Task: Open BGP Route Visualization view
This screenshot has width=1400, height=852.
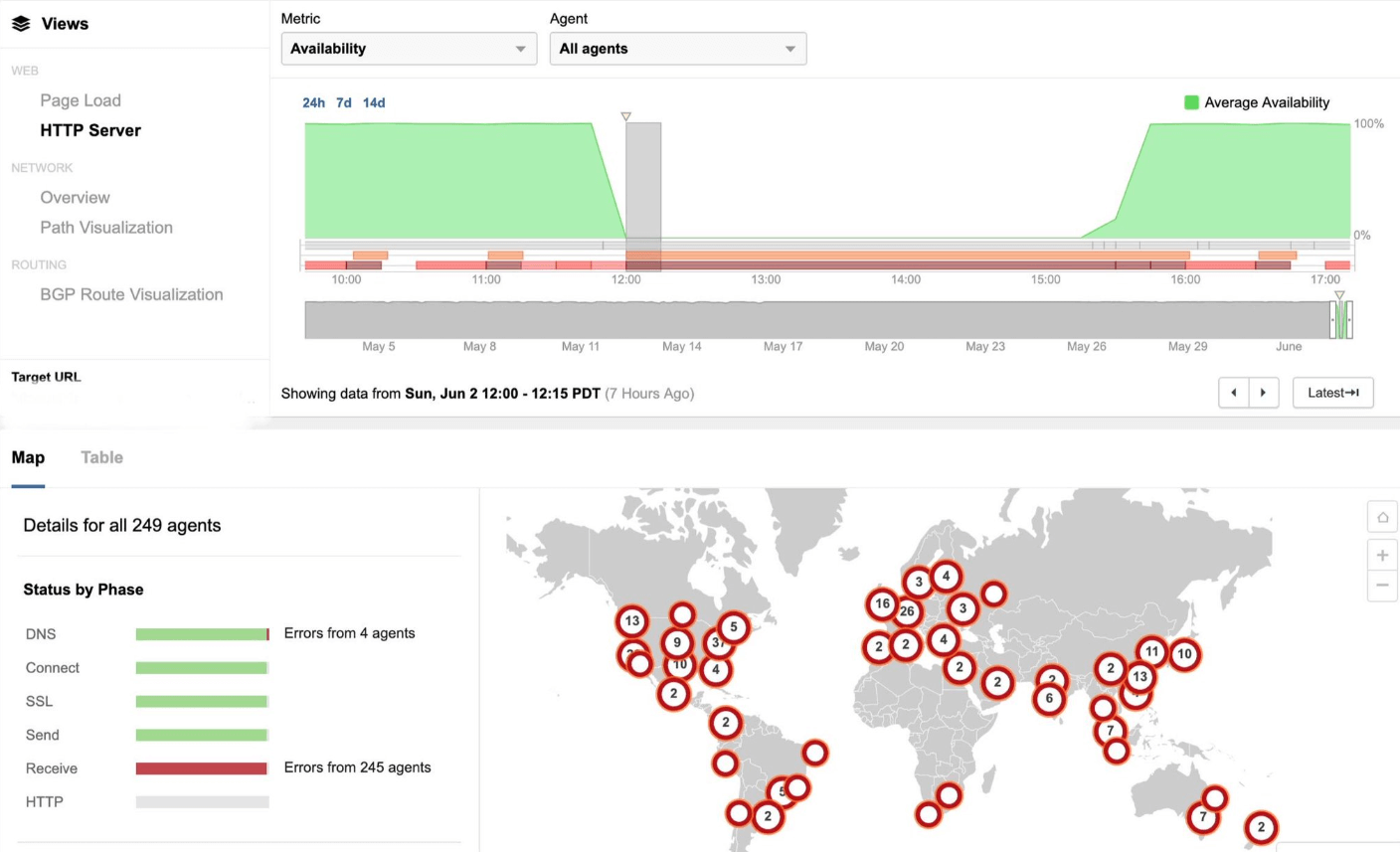Action: 130,294
